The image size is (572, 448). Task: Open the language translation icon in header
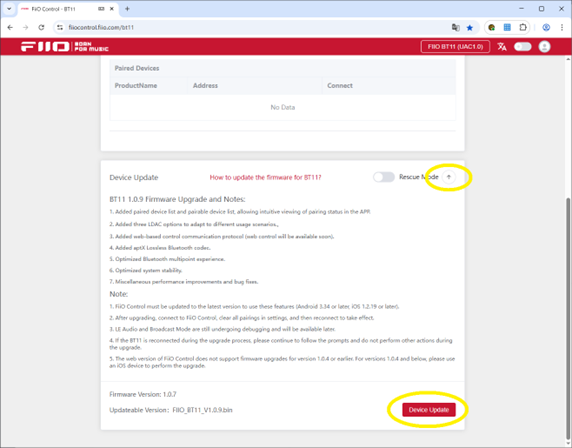pyautogui.click(x=502, y=47)
